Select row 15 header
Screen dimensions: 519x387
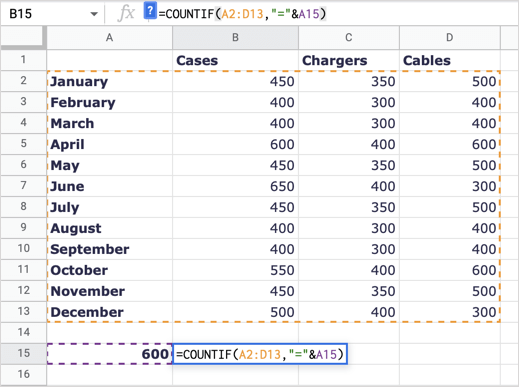23,353
